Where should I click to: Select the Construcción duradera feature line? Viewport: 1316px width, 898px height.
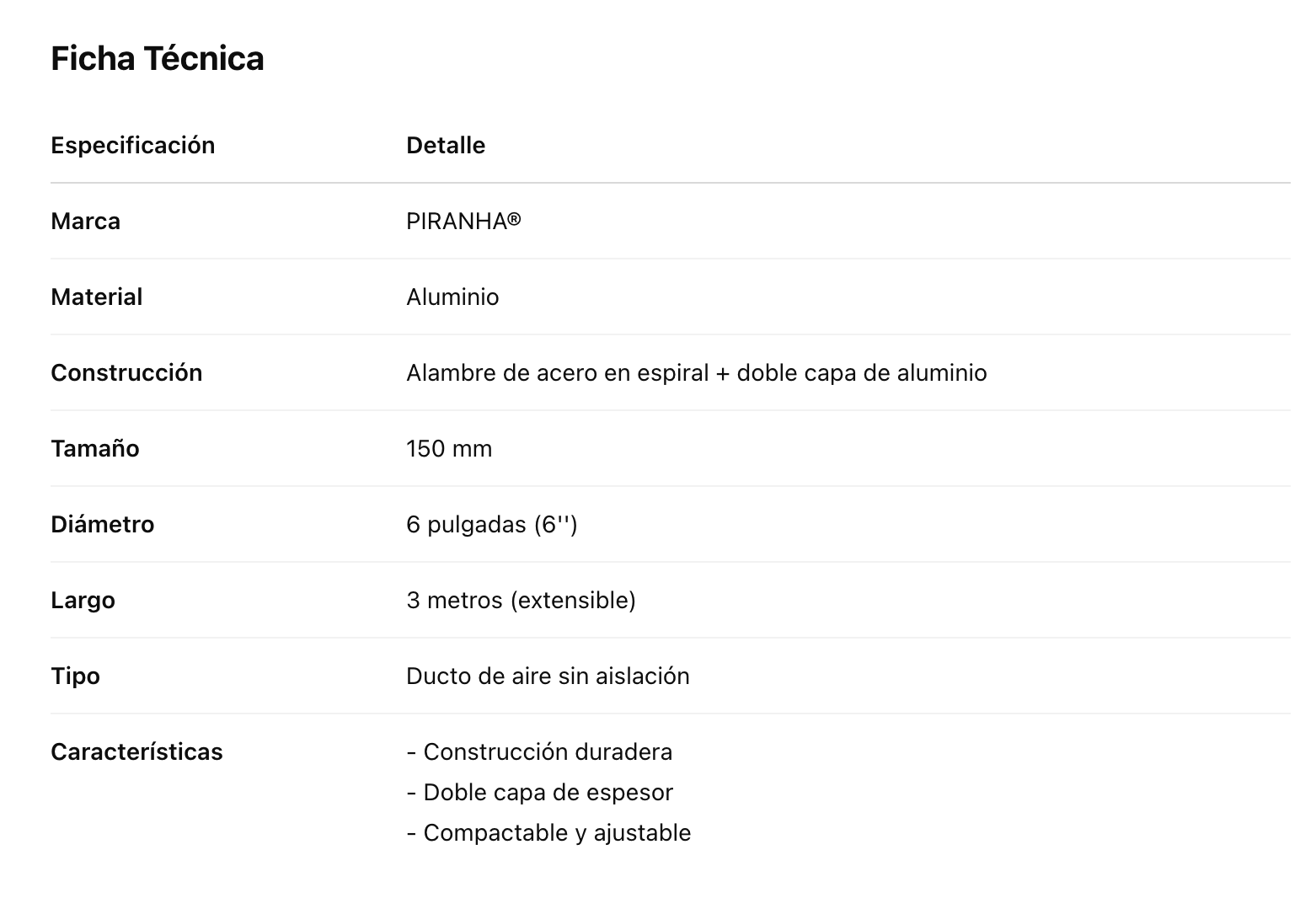(539, 752)
